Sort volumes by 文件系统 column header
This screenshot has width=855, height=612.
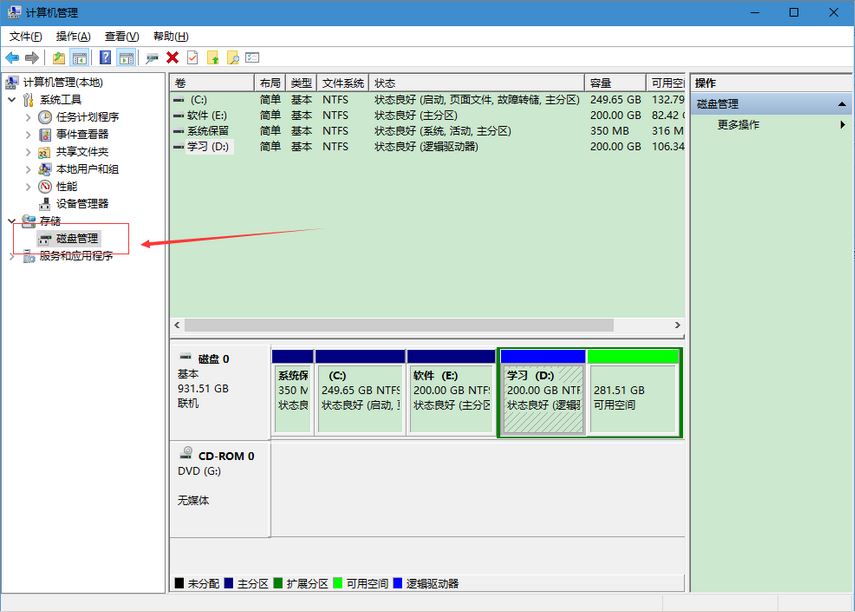point(343,83)
